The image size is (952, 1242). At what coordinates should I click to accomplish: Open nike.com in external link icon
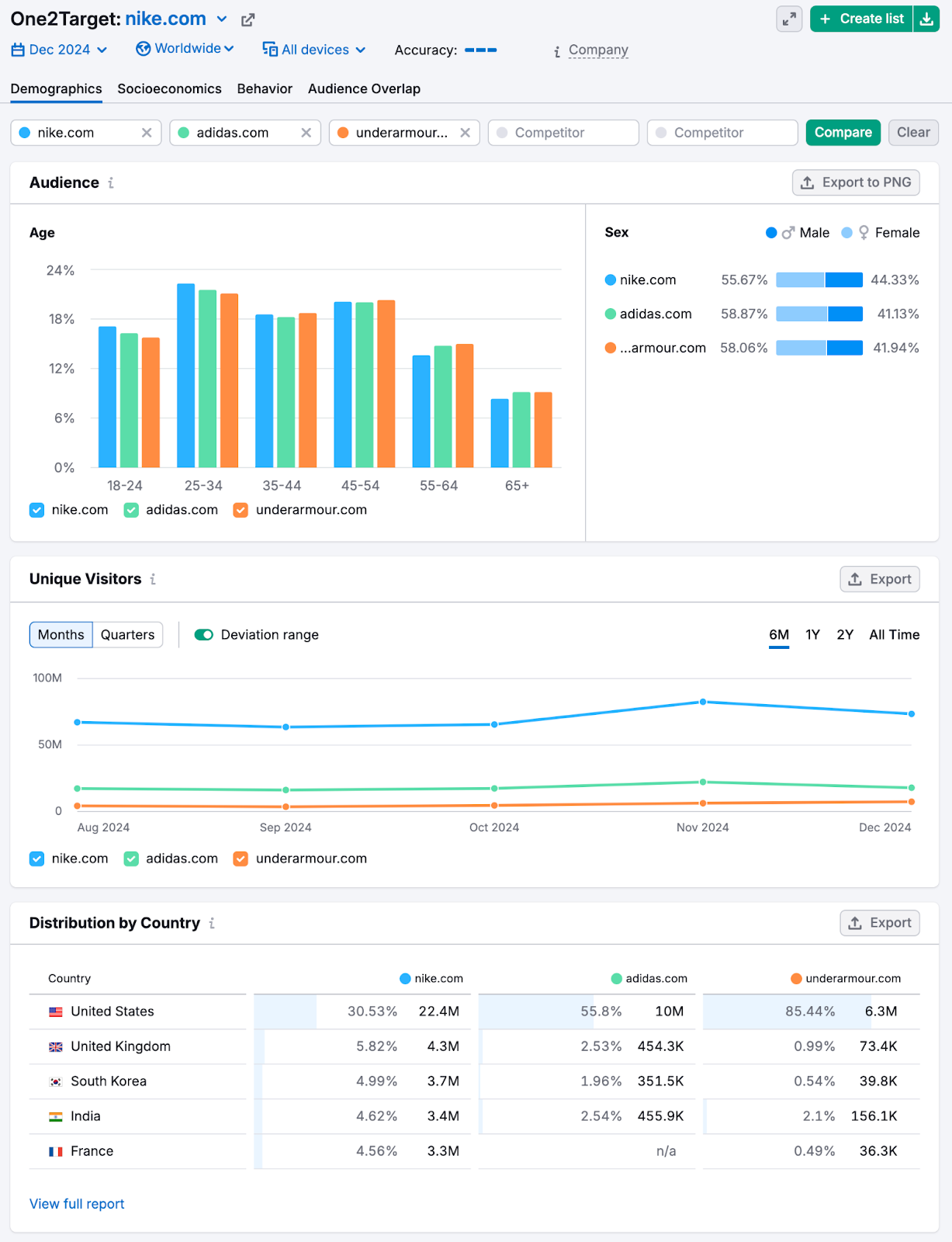click(x=248, y=20)
